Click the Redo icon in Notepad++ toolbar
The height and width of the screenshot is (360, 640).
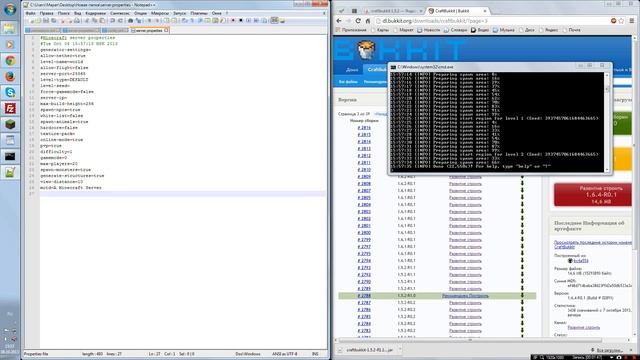120,20
